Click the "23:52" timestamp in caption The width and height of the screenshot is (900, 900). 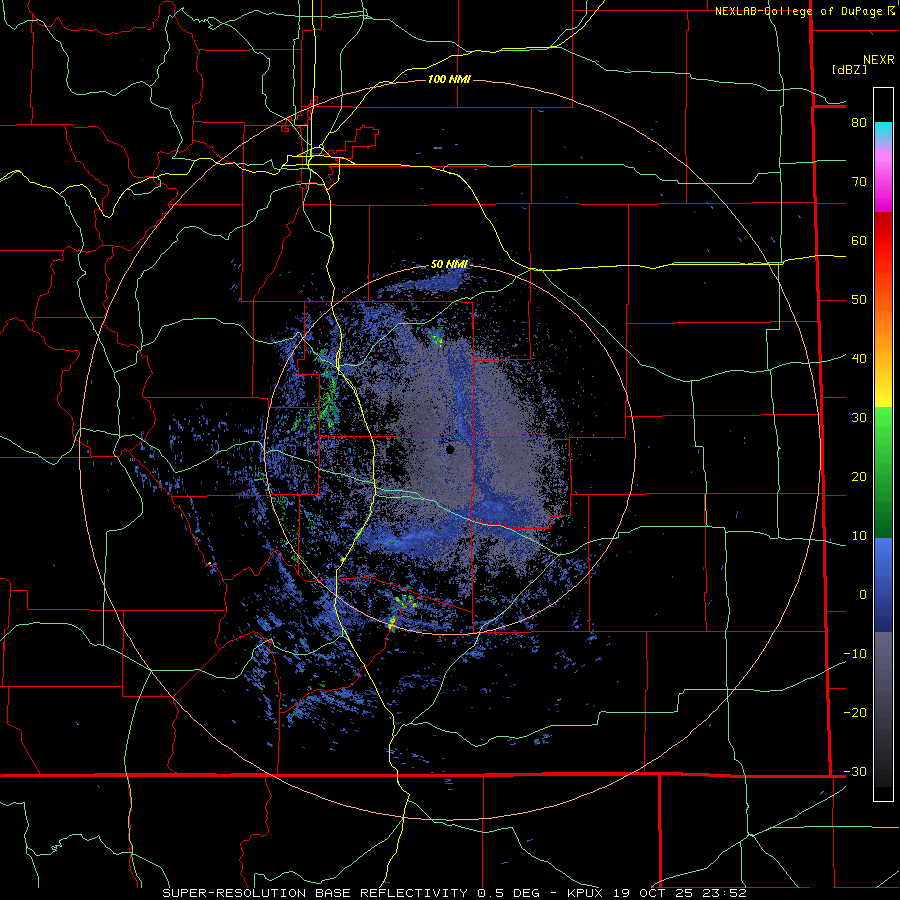725,893
